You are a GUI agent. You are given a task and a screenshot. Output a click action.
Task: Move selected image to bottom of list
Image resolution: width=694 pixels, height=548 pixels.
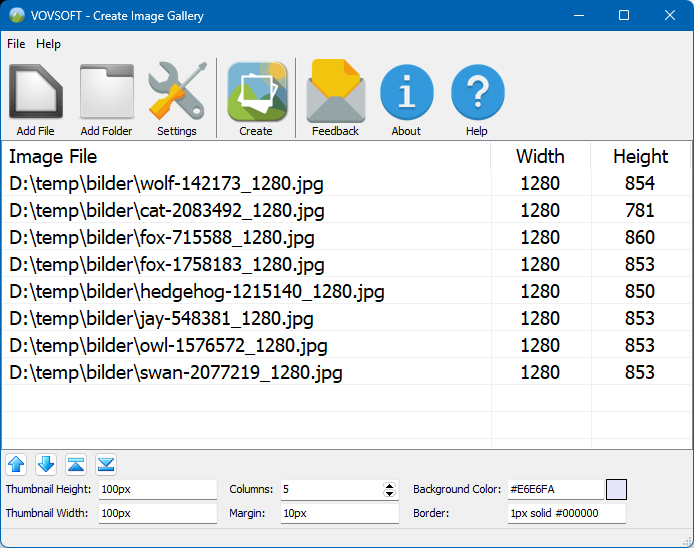point(106,464)
